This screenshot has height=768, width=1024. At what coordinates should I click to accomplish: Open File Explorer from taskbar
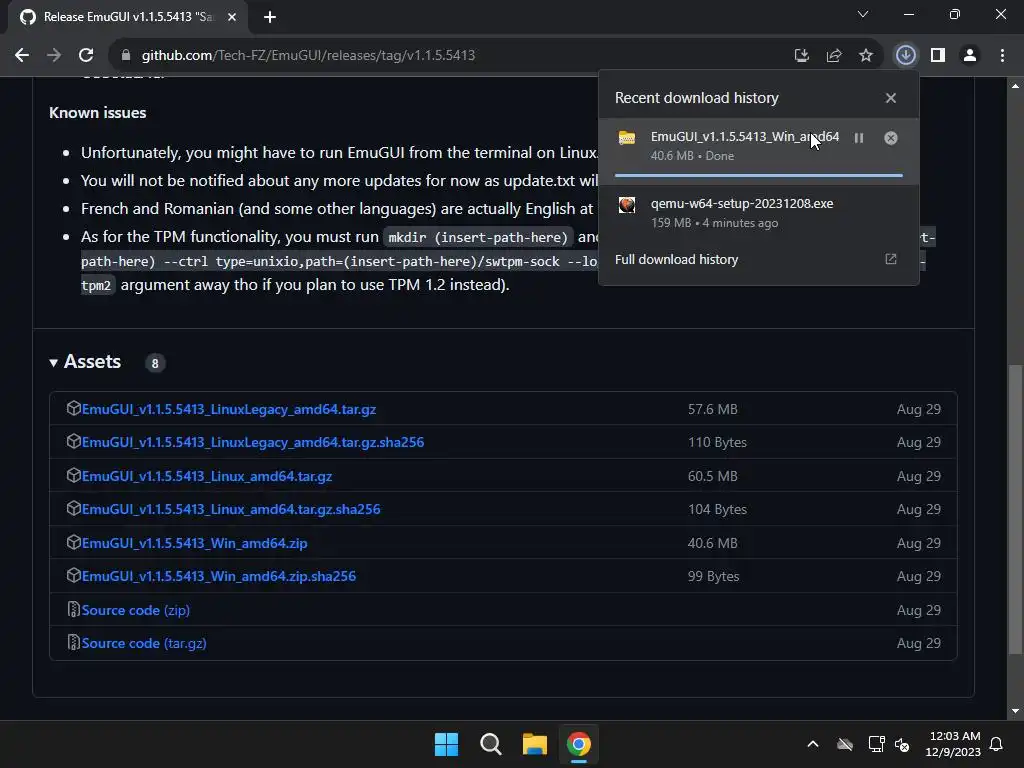pos(535,744)
